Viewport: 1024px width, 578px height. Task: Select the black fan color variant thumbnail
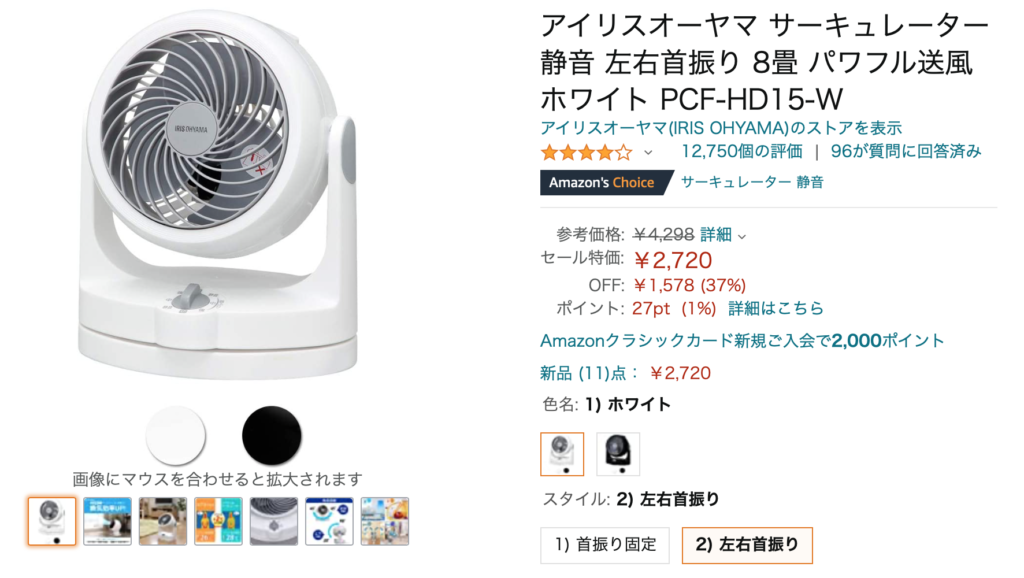coord(618,454)
